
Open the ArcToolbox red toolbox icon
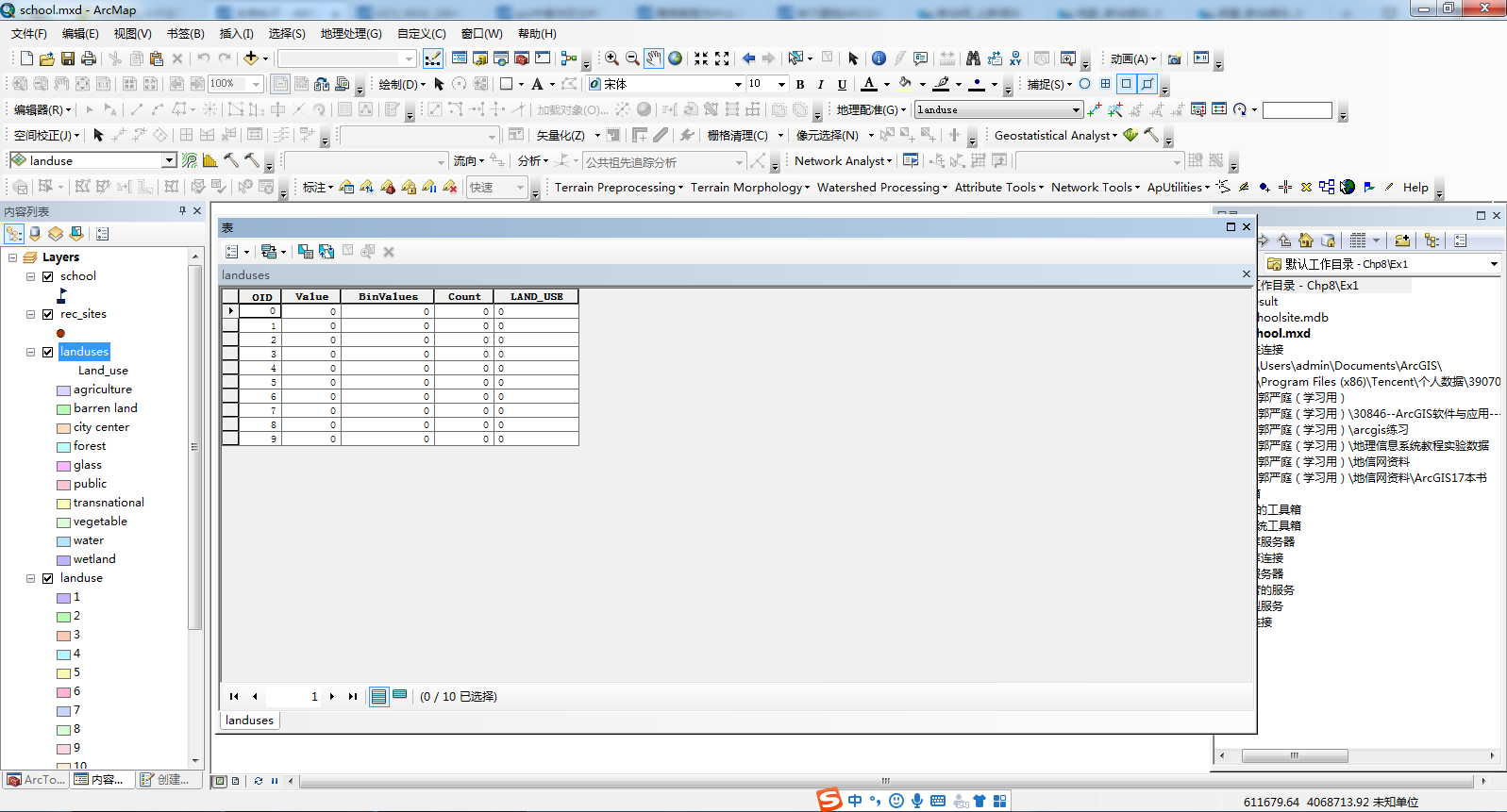521,58
